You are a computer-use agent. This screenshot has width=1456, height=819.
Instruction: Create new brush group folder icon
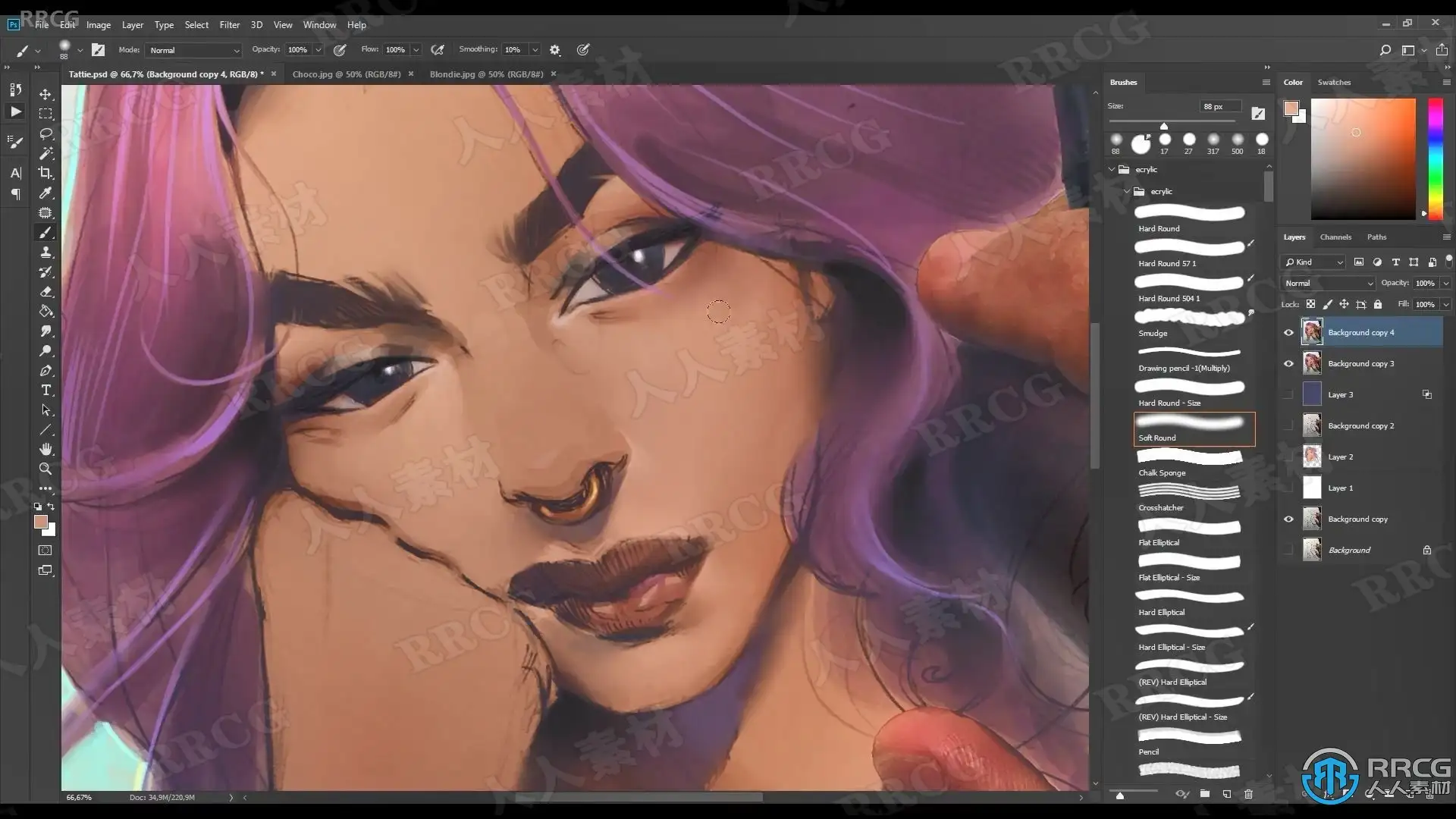[x=1204, y=794]
